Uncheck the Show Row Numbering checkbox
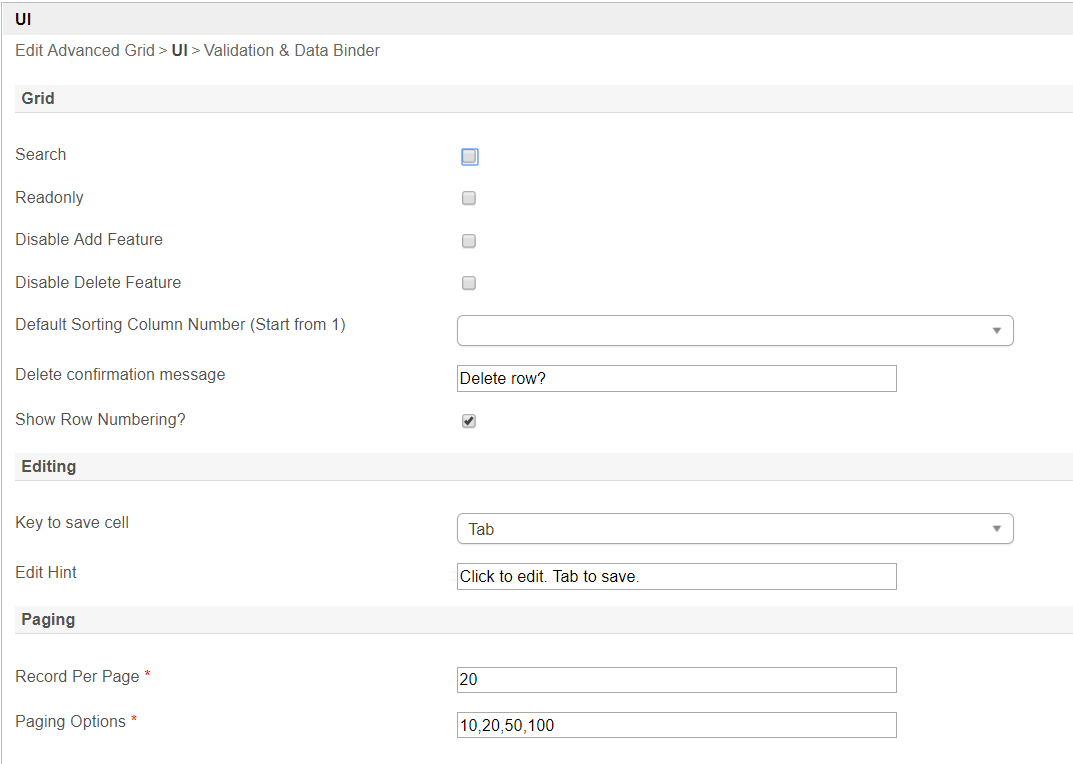Viewport: 1073px width, 764px height. point(469,421)
